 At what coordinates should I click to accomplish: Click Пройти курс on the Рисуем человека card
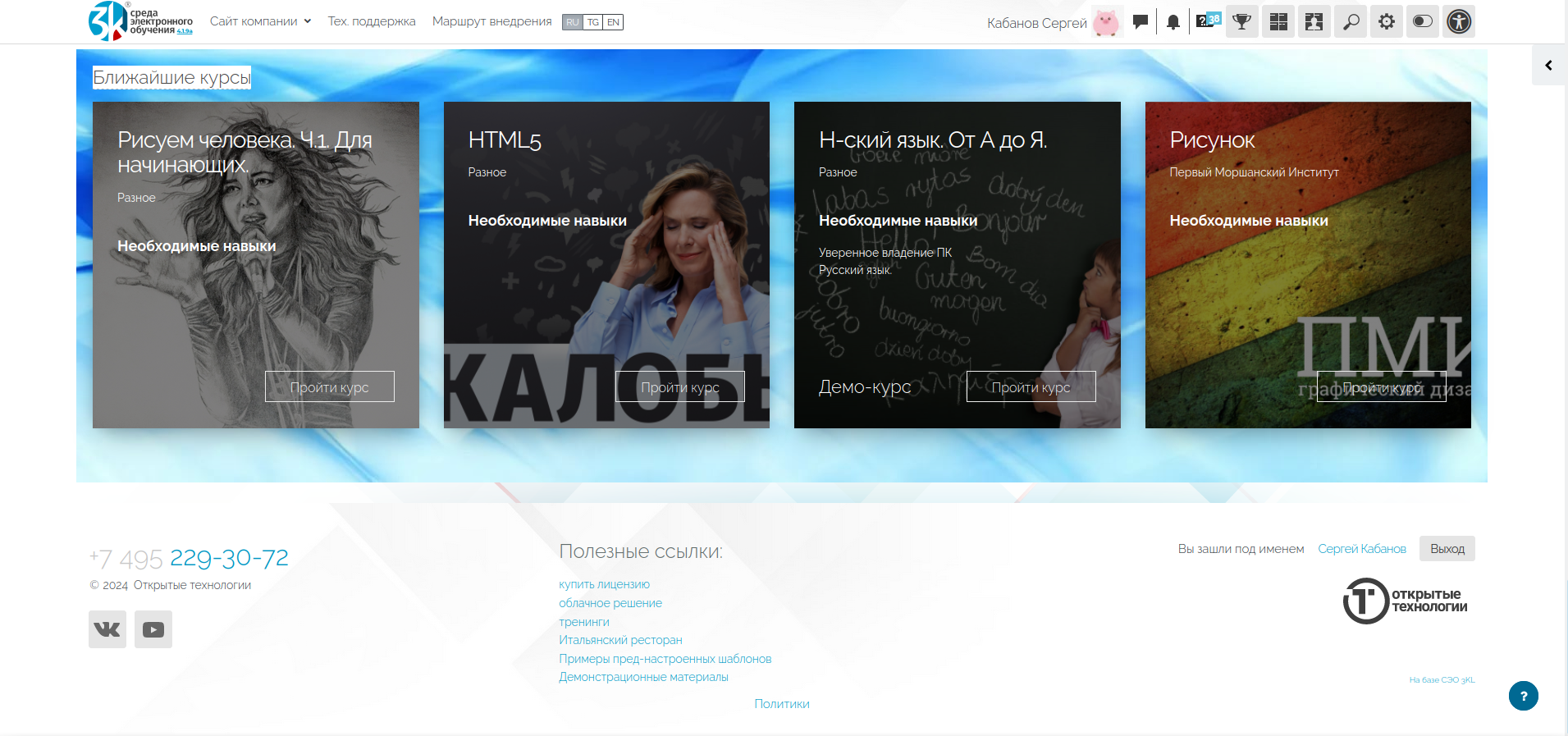329,386
